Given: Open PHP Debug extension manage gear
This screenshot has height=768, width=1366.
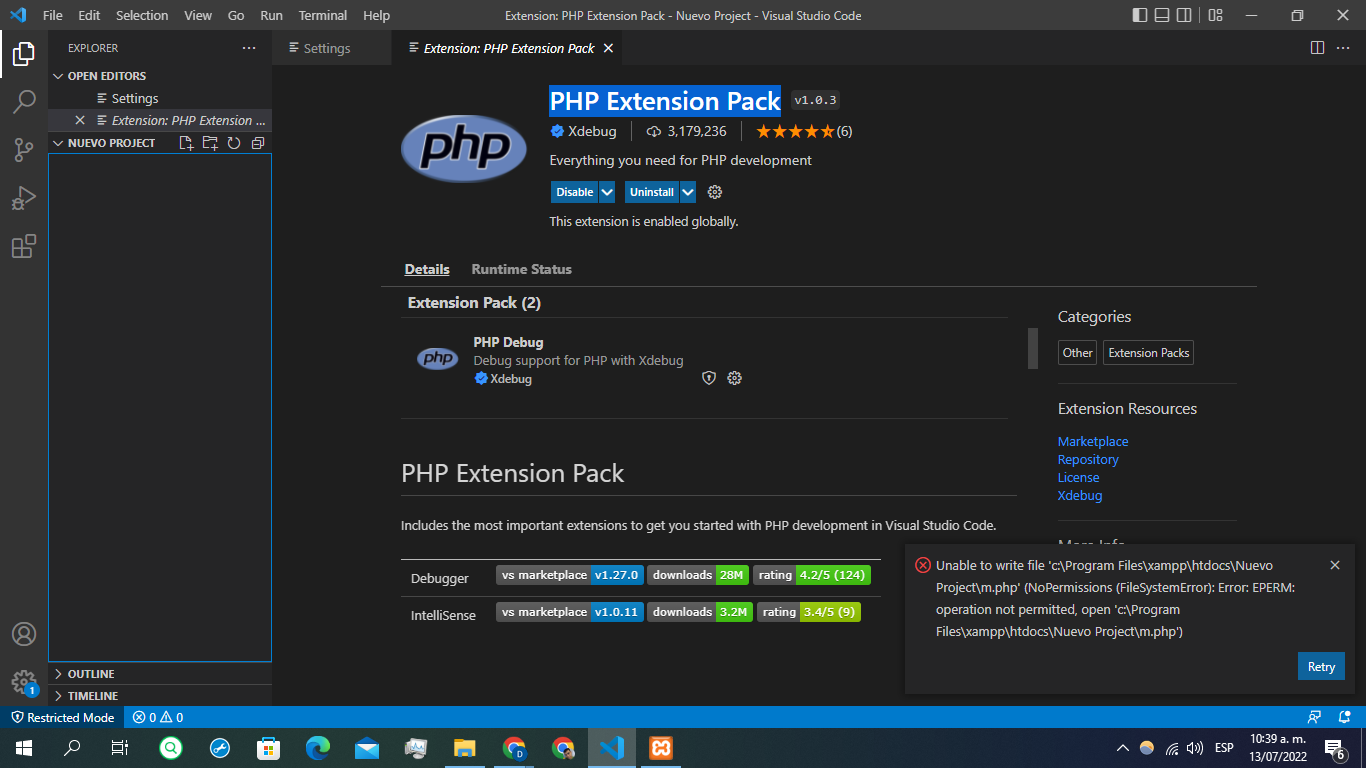Looking at the screenshot, I should 735,378.
